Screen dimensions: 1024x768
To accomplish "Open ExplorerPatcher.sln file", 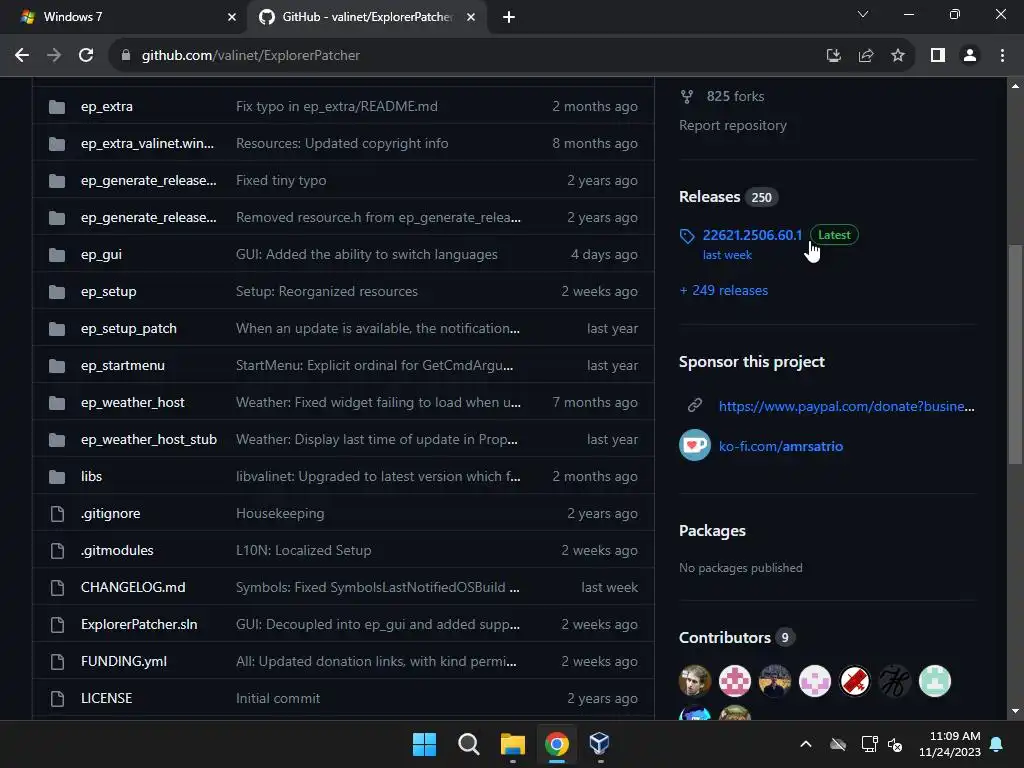I will point(139,624).
